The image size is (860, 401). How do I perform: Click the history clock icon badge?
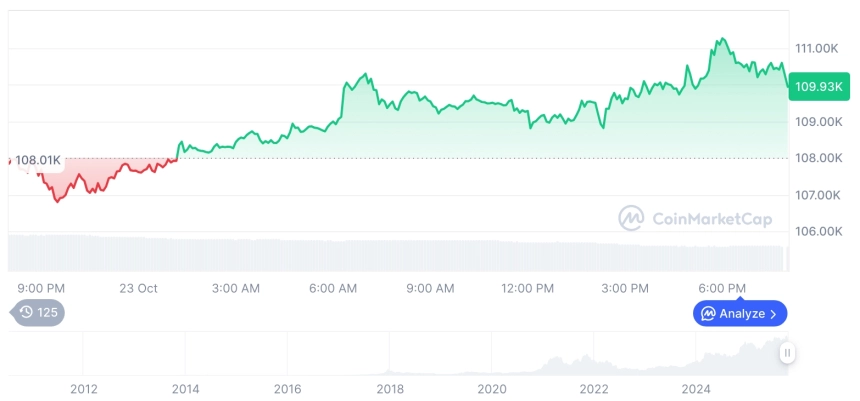tap(26, 313)
